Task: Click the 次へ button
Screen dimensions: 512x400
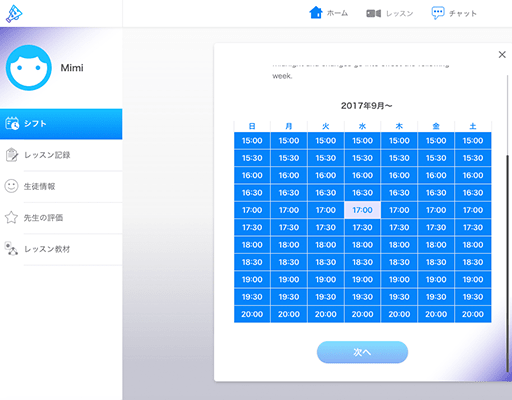Action: coord(362,352)
